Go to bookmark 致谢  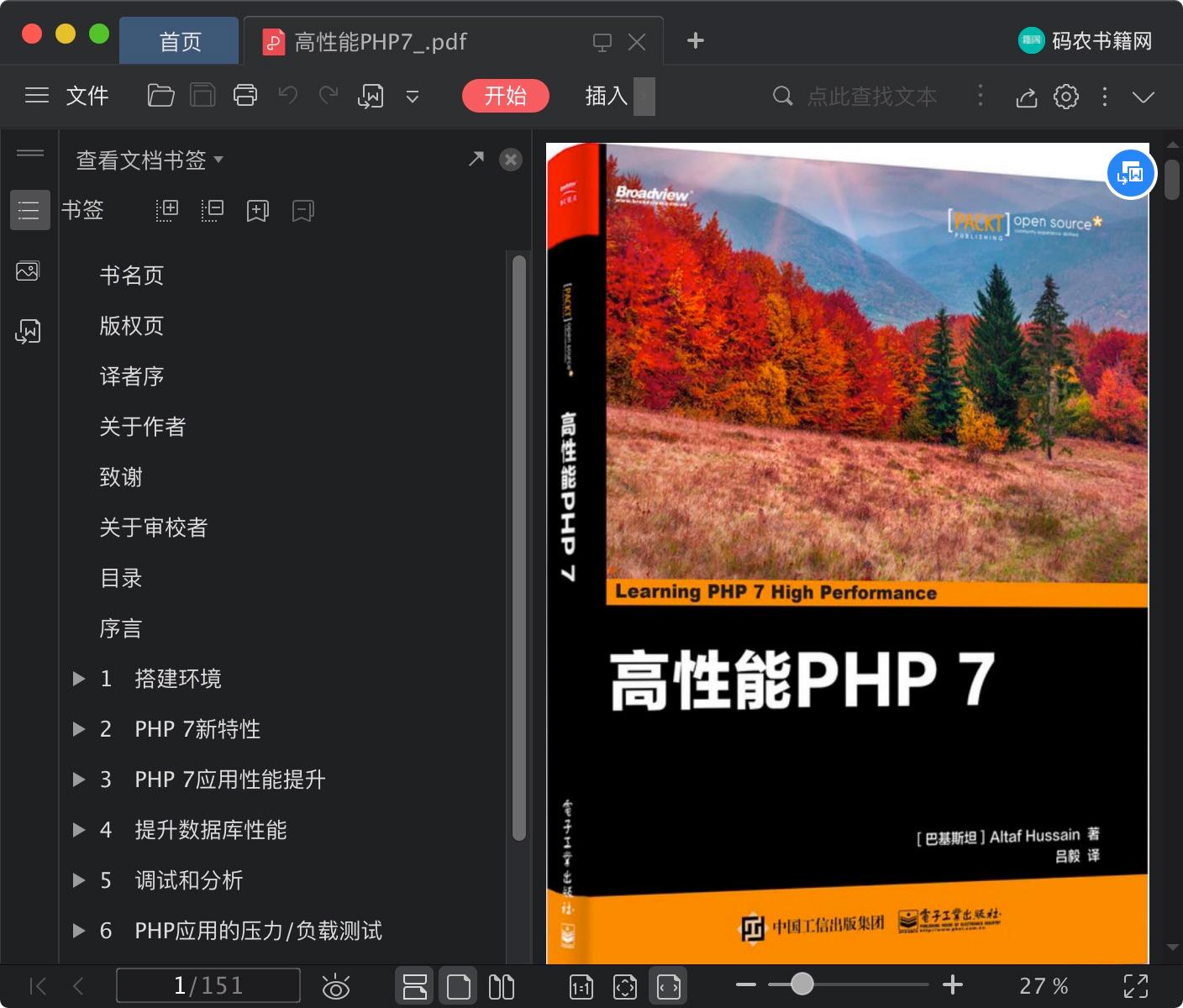[121, 477]
